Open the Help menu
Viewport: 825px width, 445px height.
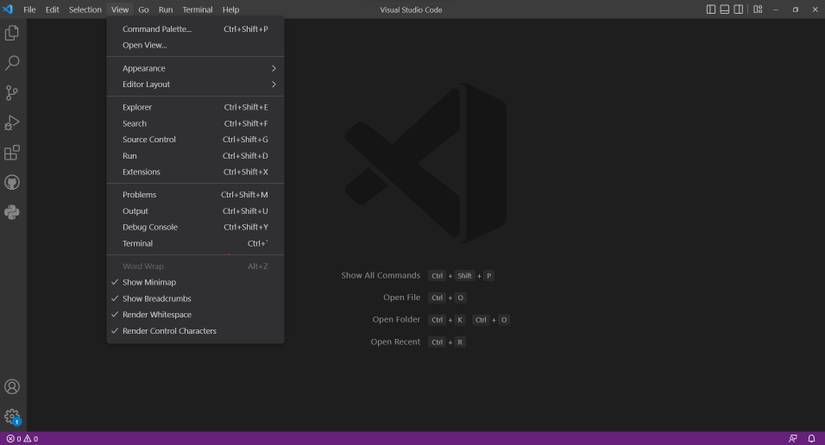pyautogui.click(x=230, y=9)
